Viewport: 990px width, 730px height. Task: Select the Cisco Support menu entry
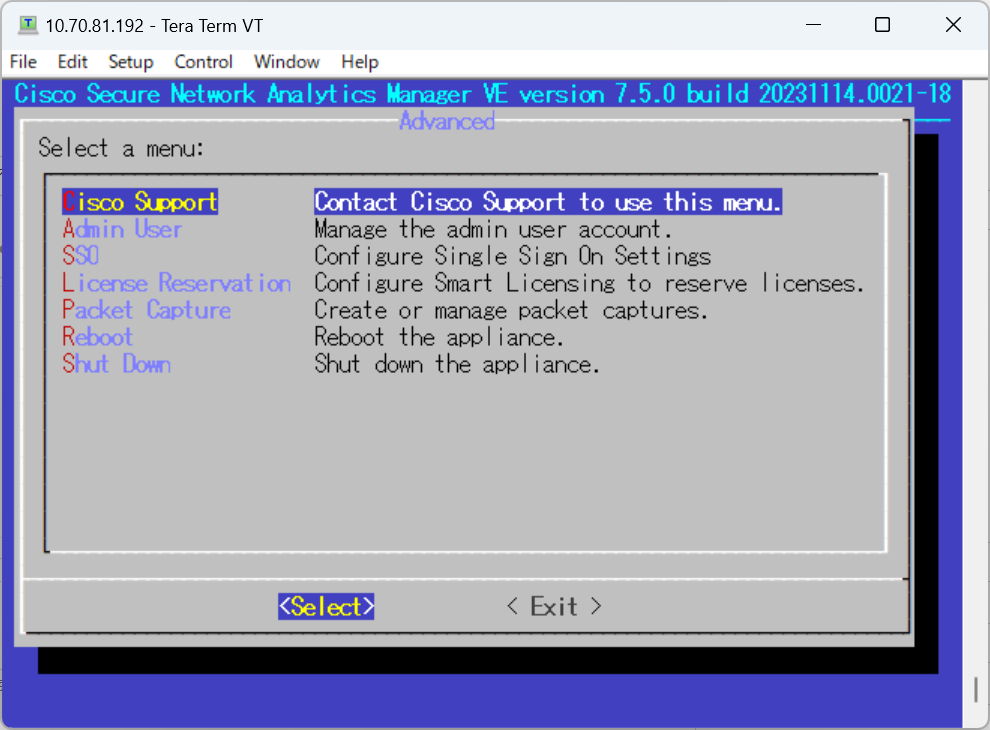140,202
